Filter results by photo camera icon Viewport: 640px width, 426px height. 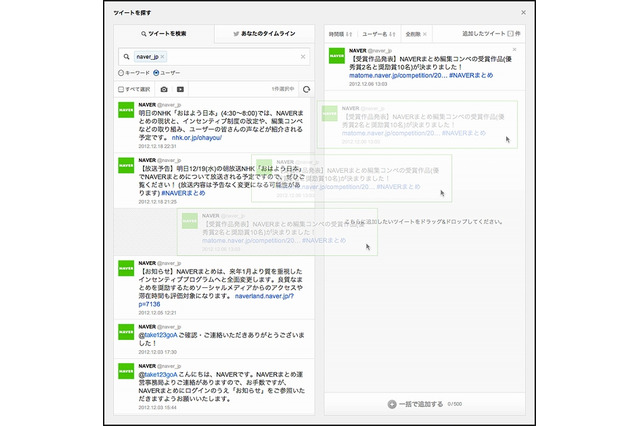click(x=164, y=89)
